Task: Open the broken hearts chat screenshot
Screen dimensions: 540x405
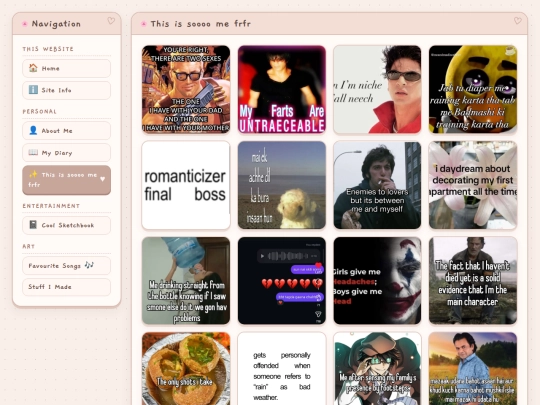Action: (282, 280)
